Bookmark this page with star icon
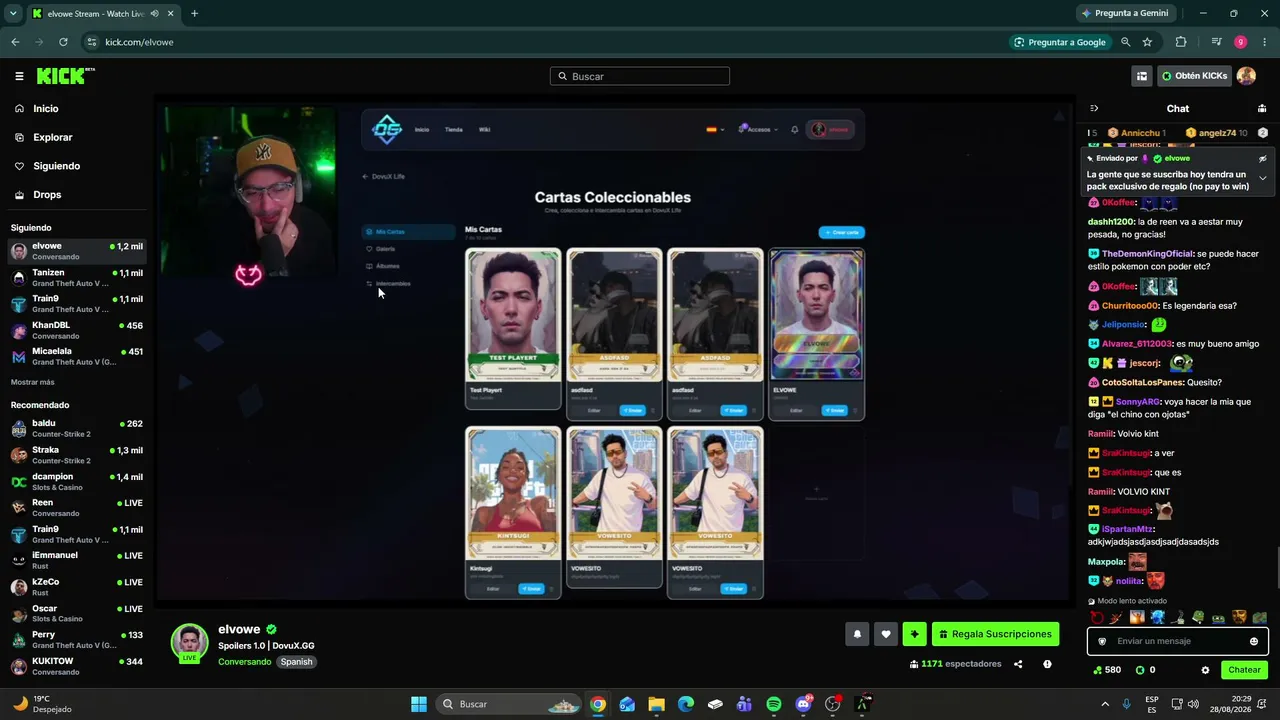Screen dimensions: 1280x720 pos(1147,42)
